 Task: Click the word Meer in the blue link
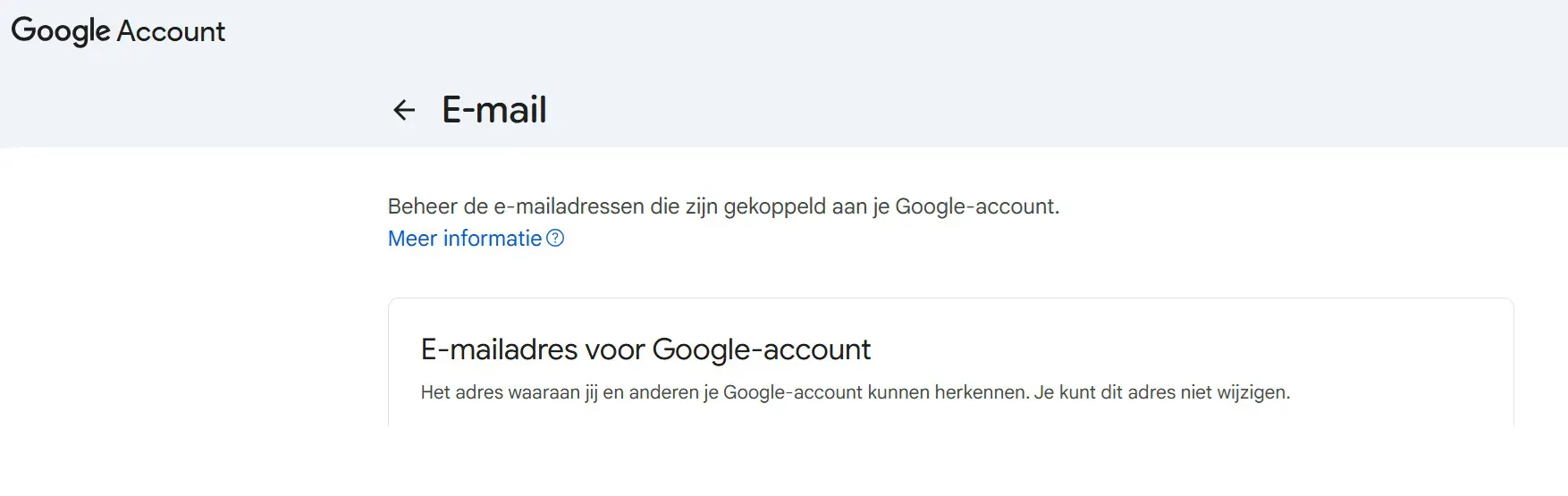coord(412,239)
